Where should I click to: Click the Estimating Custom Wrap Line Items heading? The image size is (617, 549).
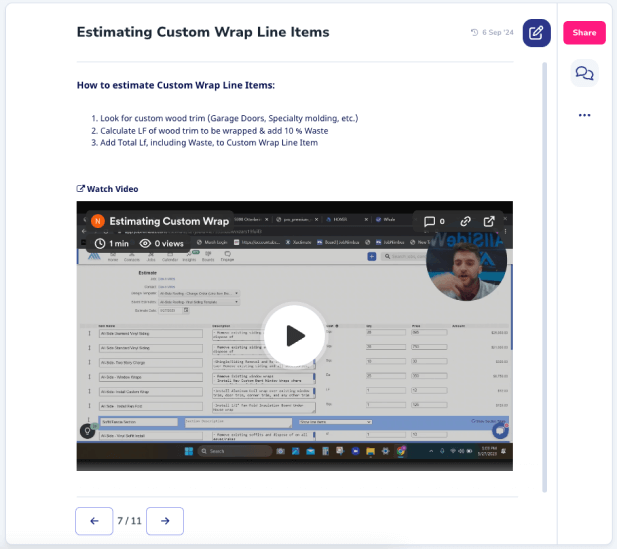203,32
